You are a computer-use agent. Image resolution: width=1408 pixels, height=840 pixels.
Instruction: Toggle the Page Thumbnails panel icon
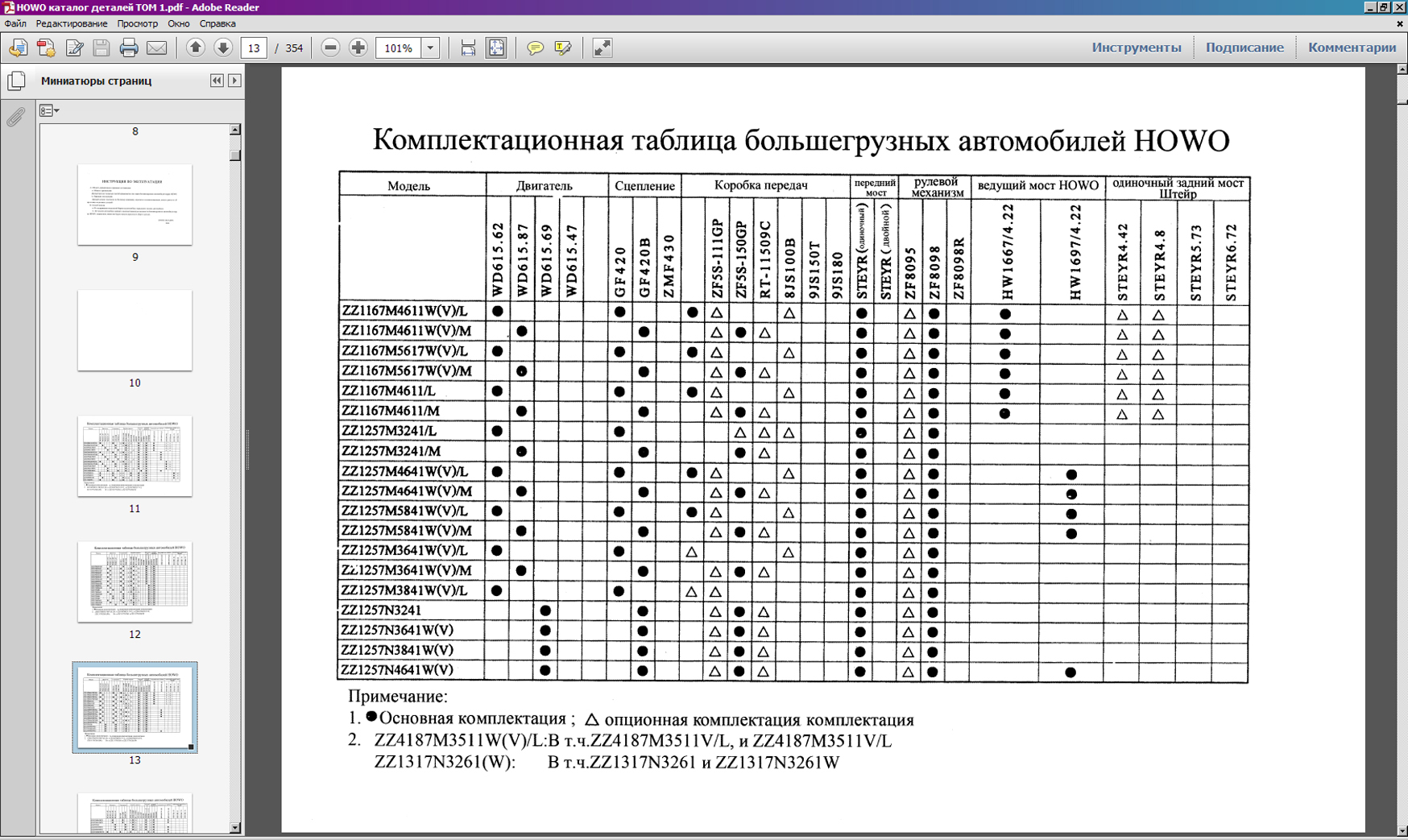click(x=16, y=81)
